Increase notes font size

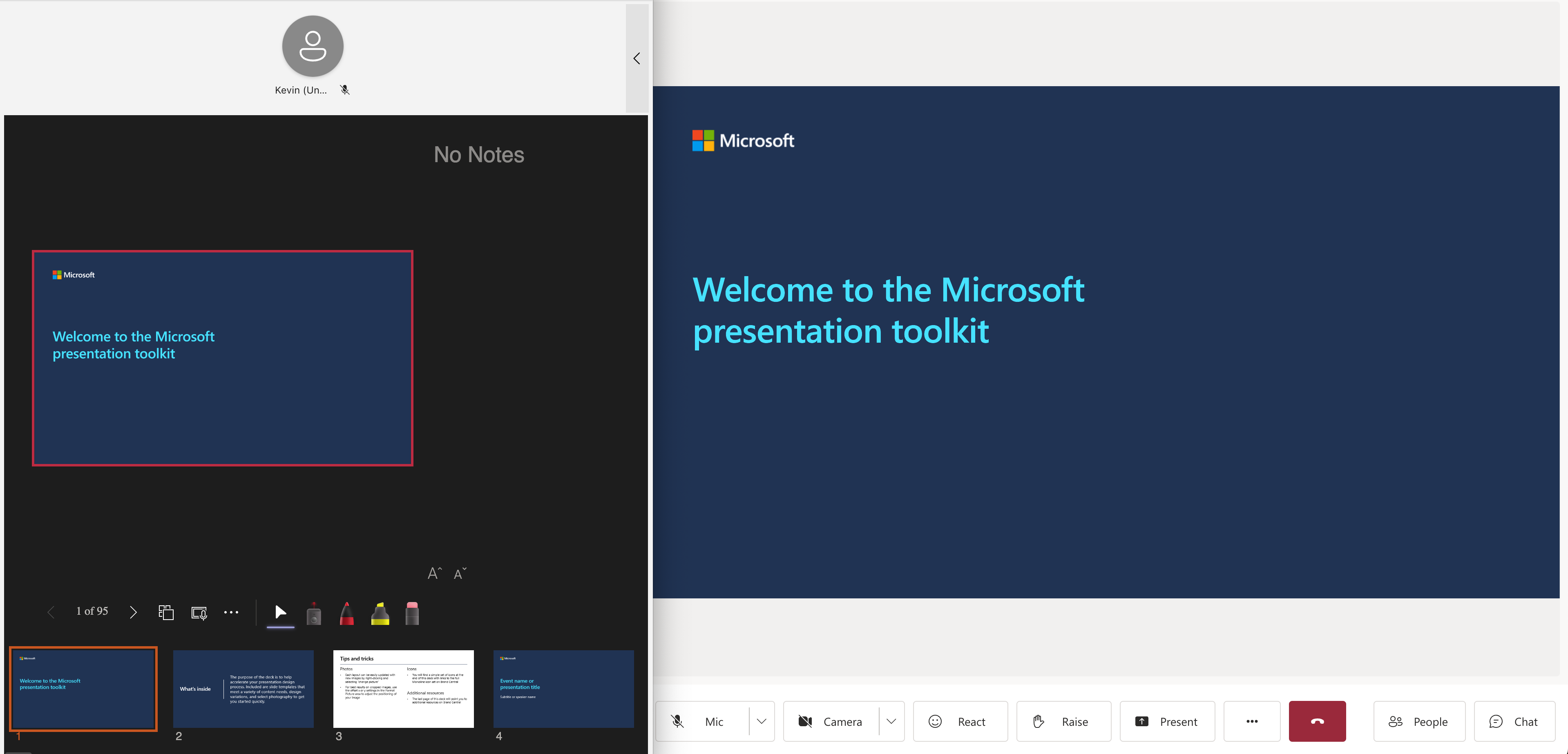click(x=434, y=573)
